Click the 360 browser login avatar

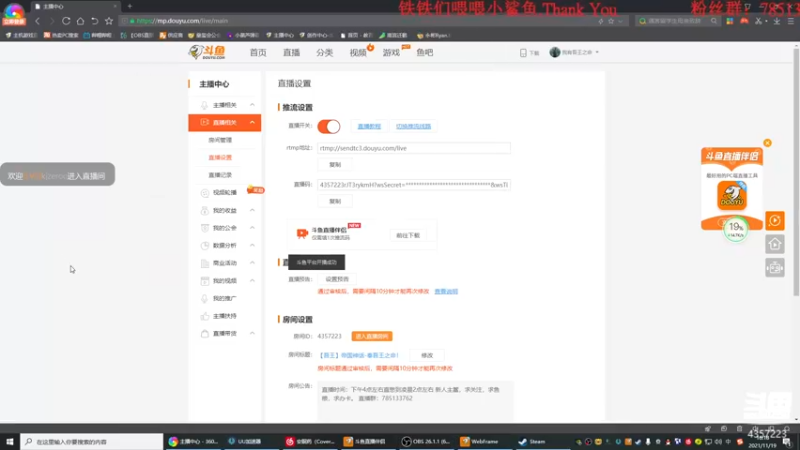click(14, 13)
